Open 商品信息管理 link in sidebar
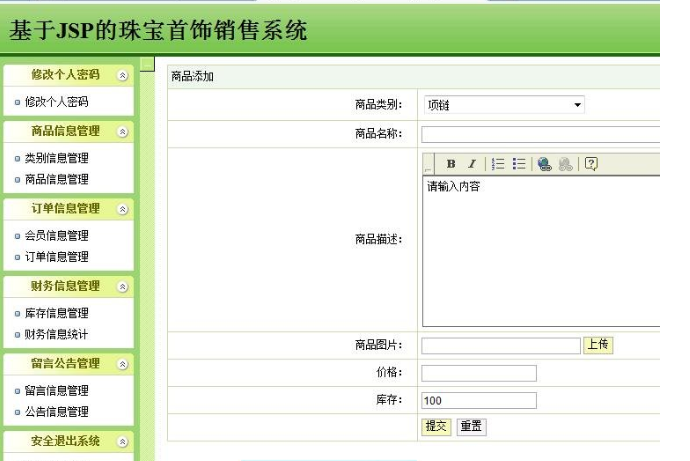The height and width of the screenshot is (461, 690). [x=56, y=179]
